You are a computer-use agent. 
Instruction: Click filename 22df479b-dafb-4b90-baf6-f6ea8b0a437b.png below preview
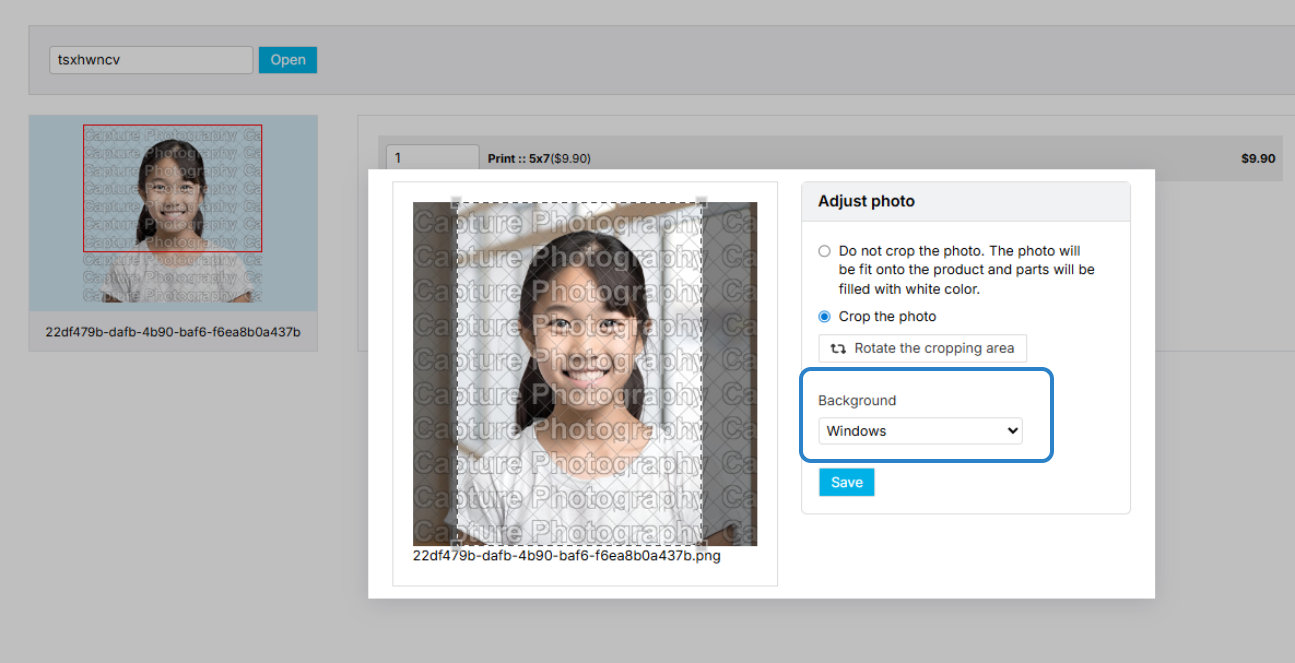(x=566, y=556)
